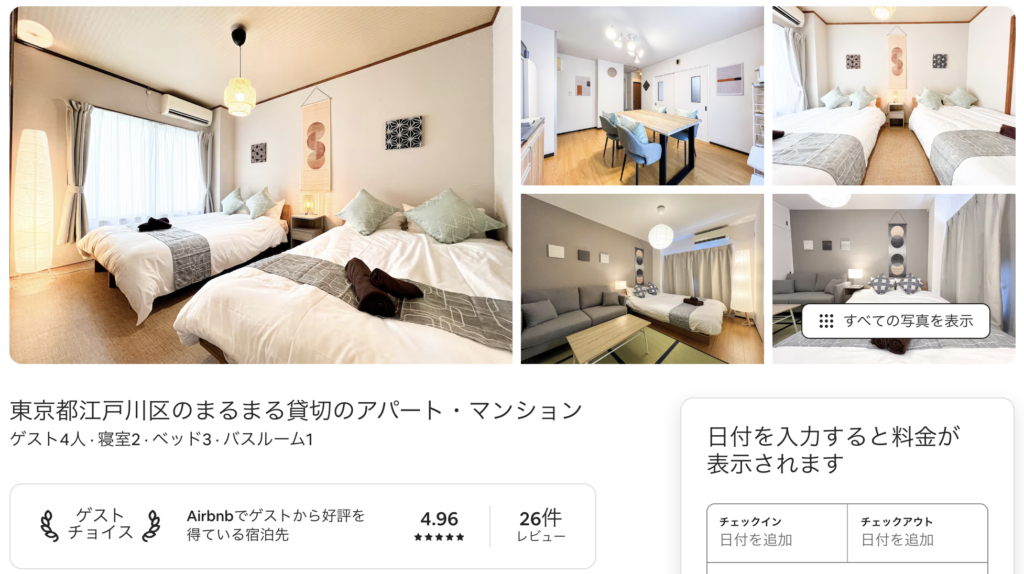The width and height of the screenshot is (1024, 574).
Task: Click the listing title 東京都江戸川区のまるまる貸切
Action: pos(296,410)
